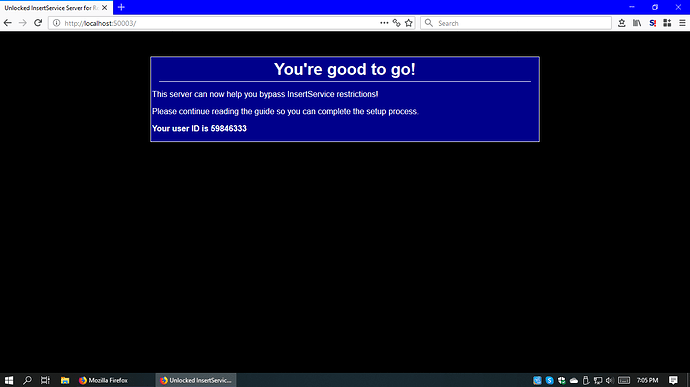Close the Firefox window
This screenshot has width=690, height=387.
tap(678, 7)
